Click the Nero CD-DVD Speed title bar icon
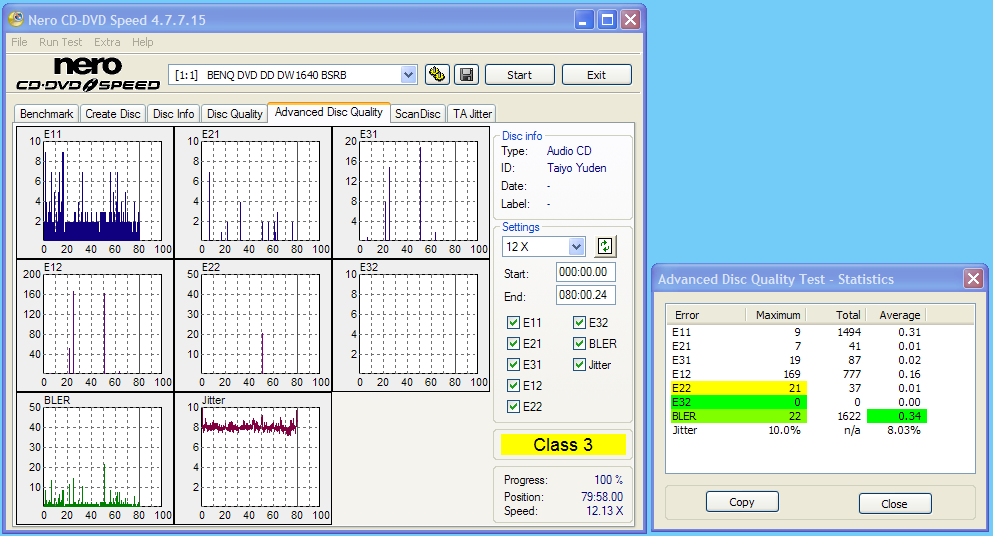993x536 pixels. pos(16,20)
